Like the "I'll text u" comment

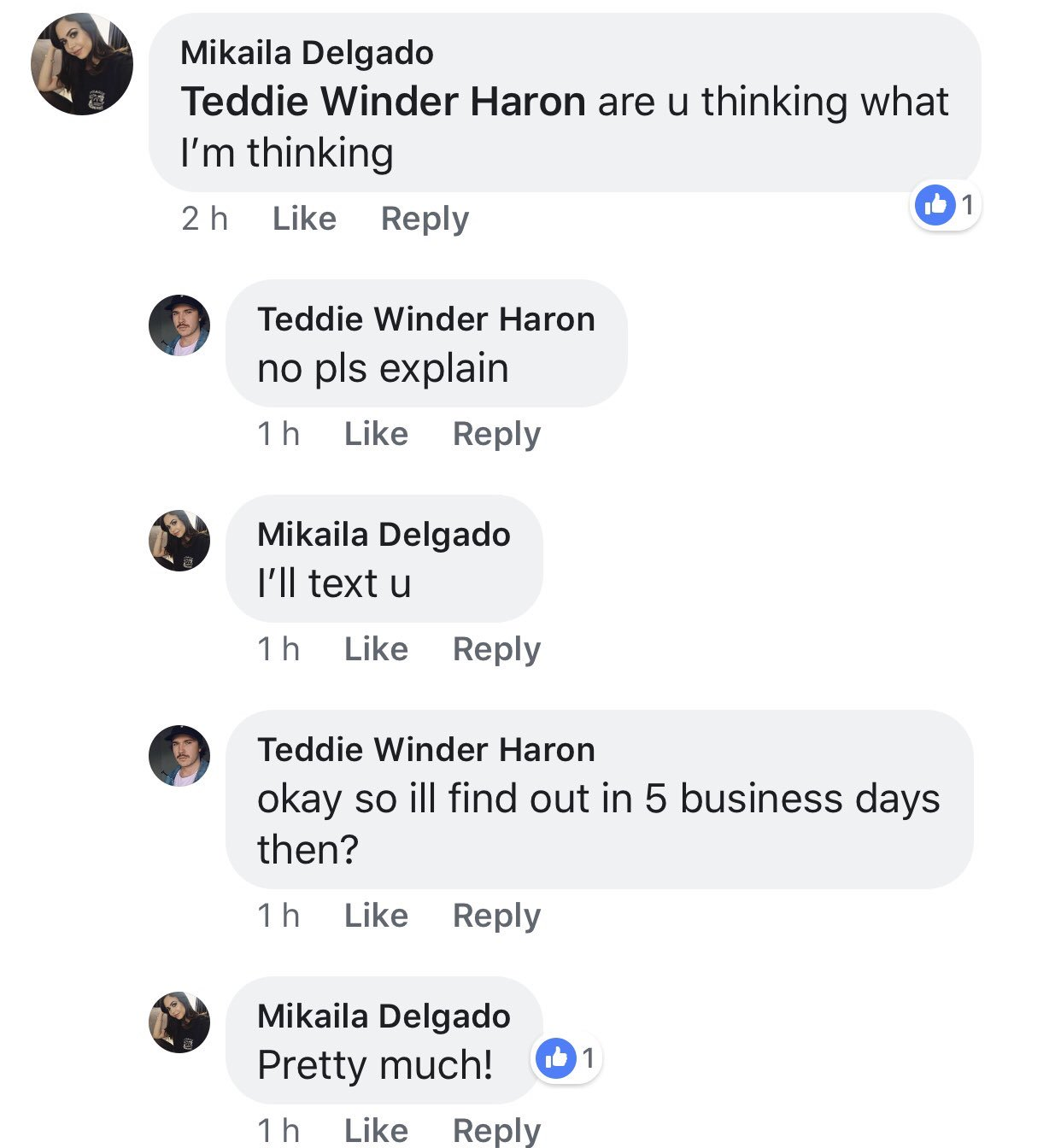(376, 649)
